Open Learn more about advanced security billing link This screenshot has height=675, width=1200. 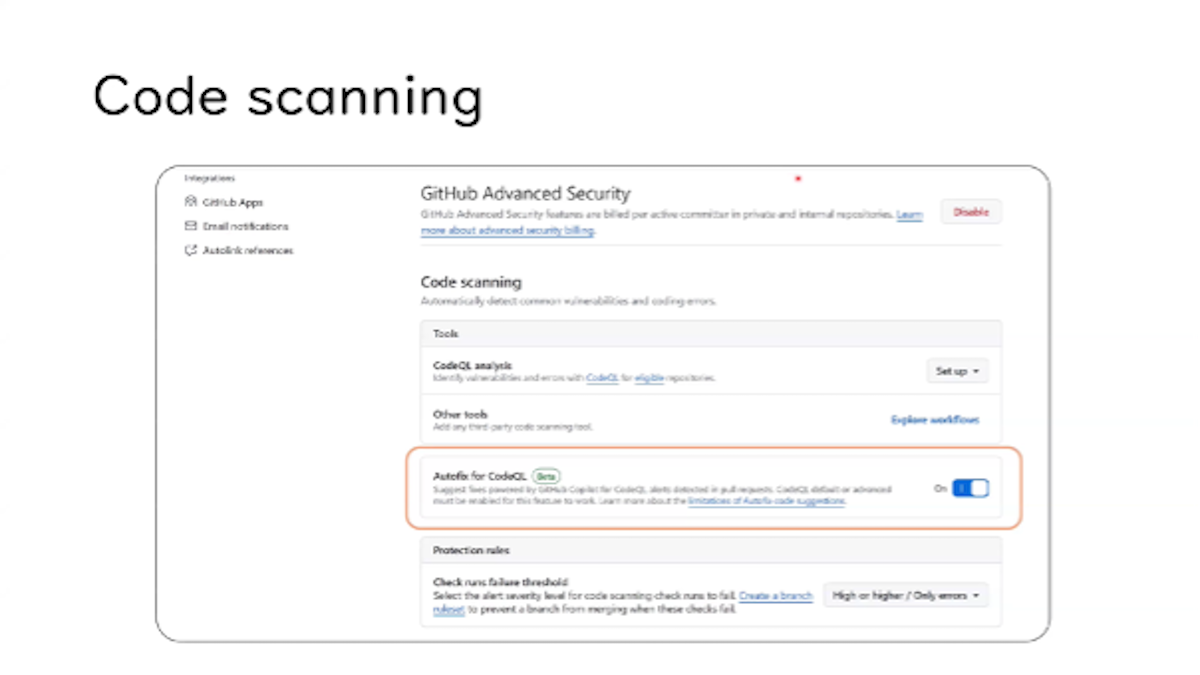(507, 231)
